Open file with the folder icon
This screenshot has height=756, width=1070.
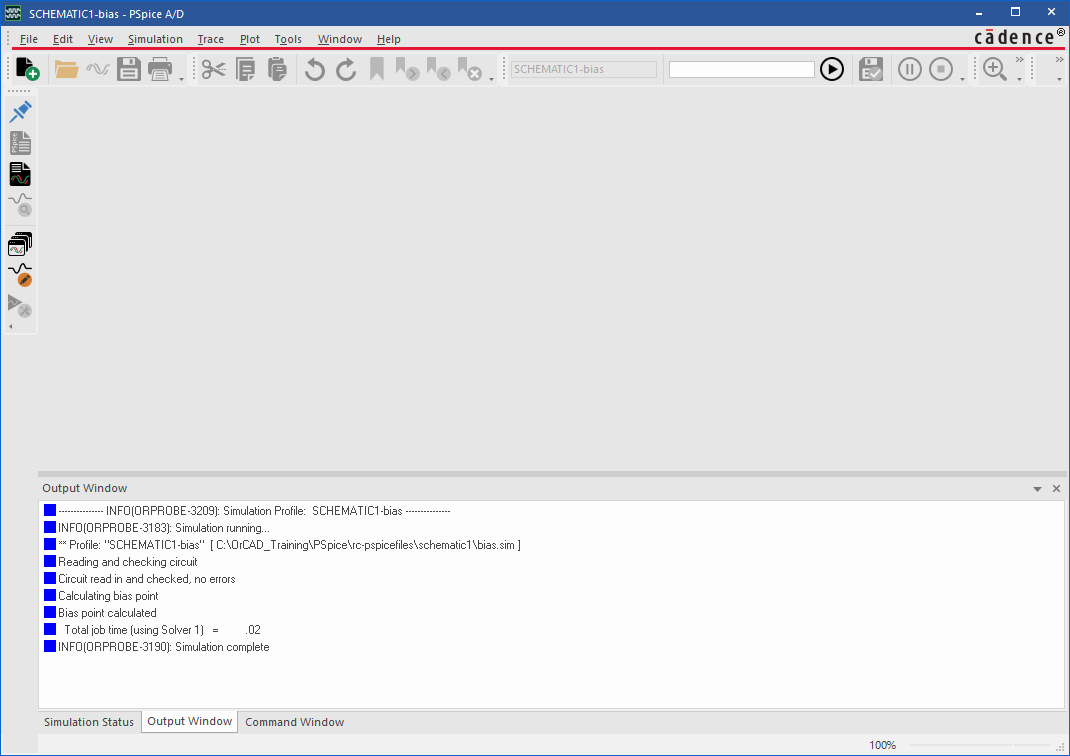(66, 69)
